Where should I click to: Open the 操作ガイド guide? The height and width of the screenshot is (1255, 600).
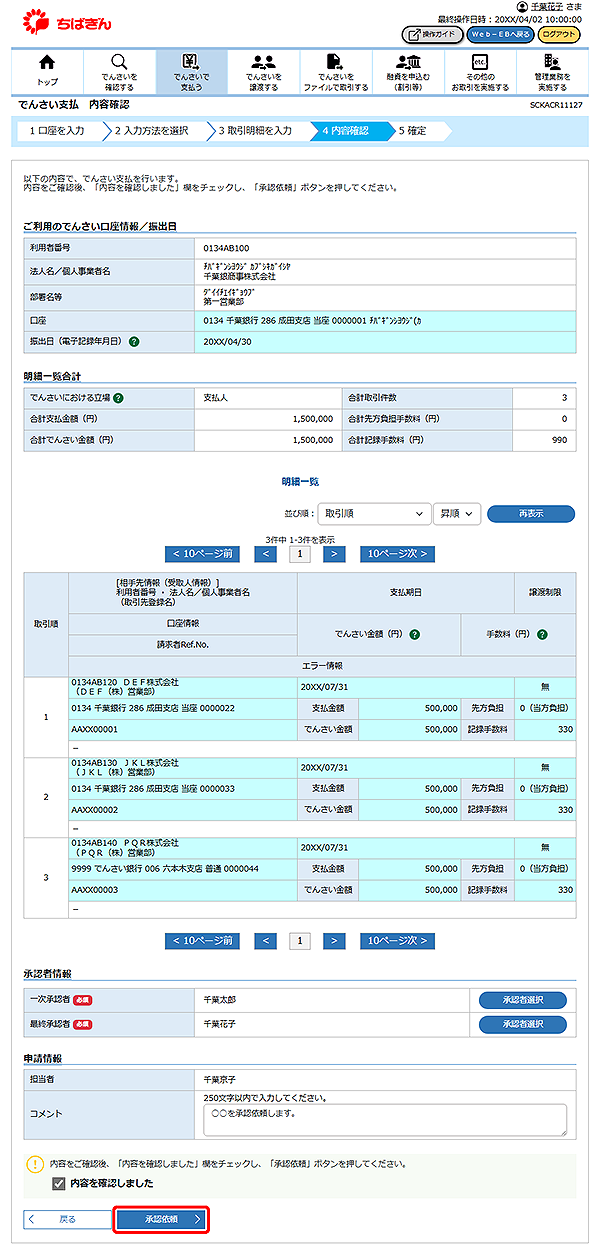tap(433, 34)
